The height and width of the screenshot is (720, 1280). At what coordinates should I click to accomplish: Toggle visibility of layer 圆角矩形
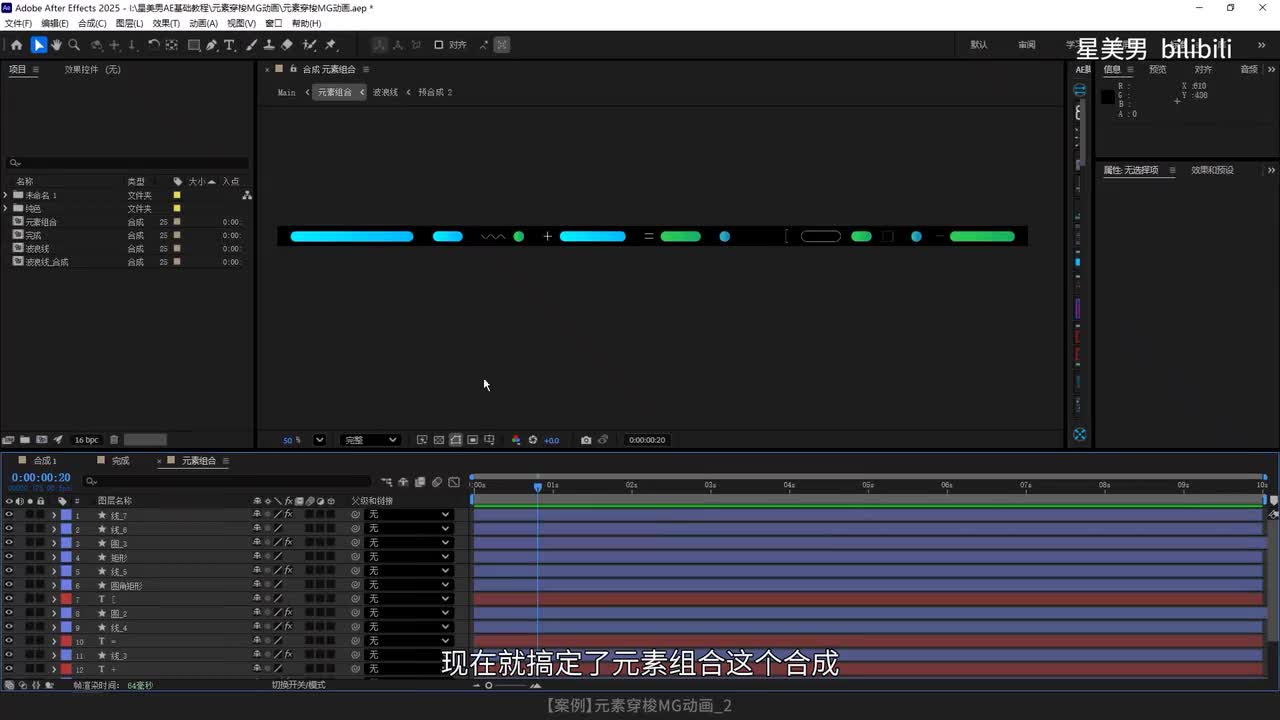tap(9, 585)
